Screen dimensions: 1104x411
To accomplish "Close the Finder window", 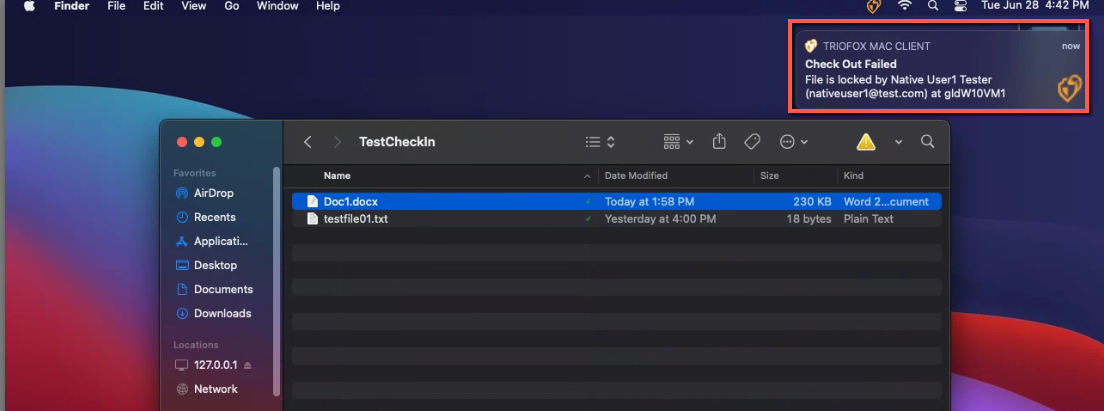I will [x=182, y=141].
